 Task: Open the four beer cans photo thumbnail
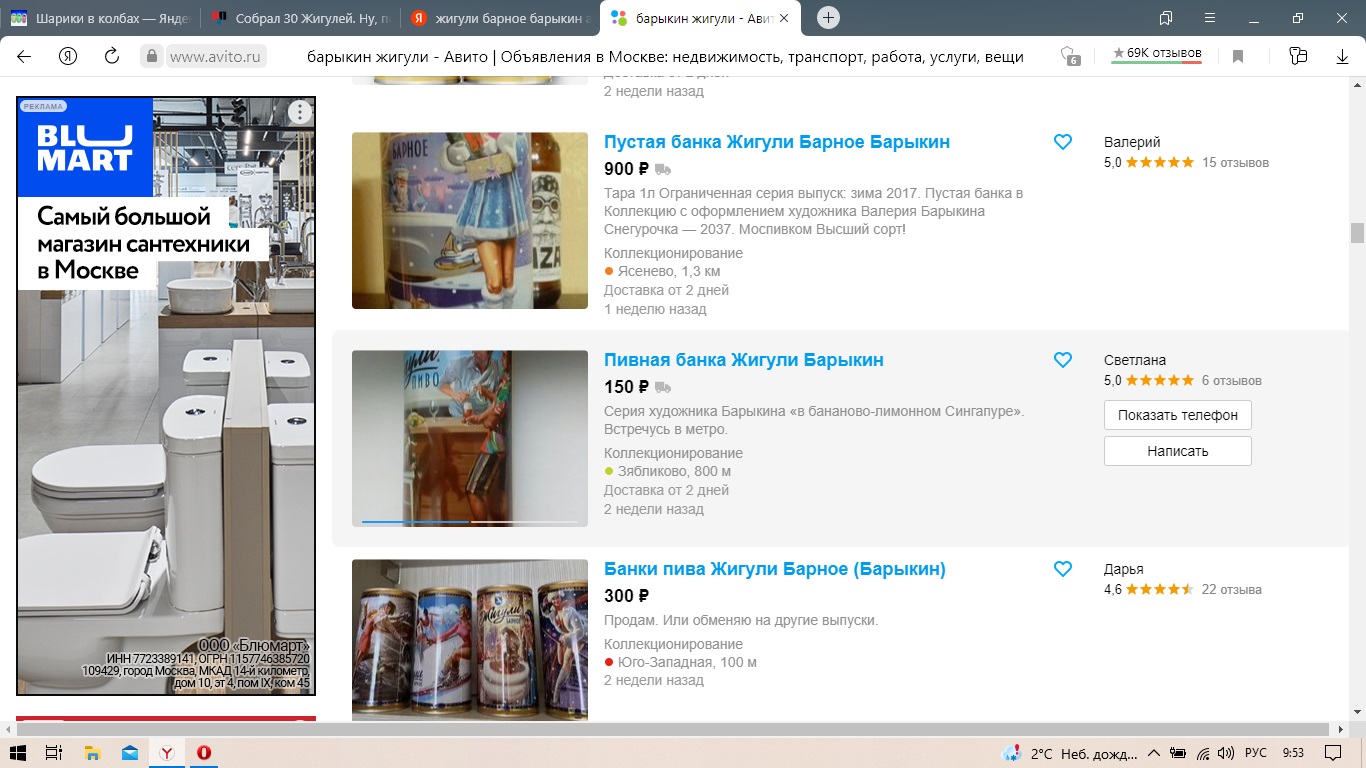tap(470, 640)
